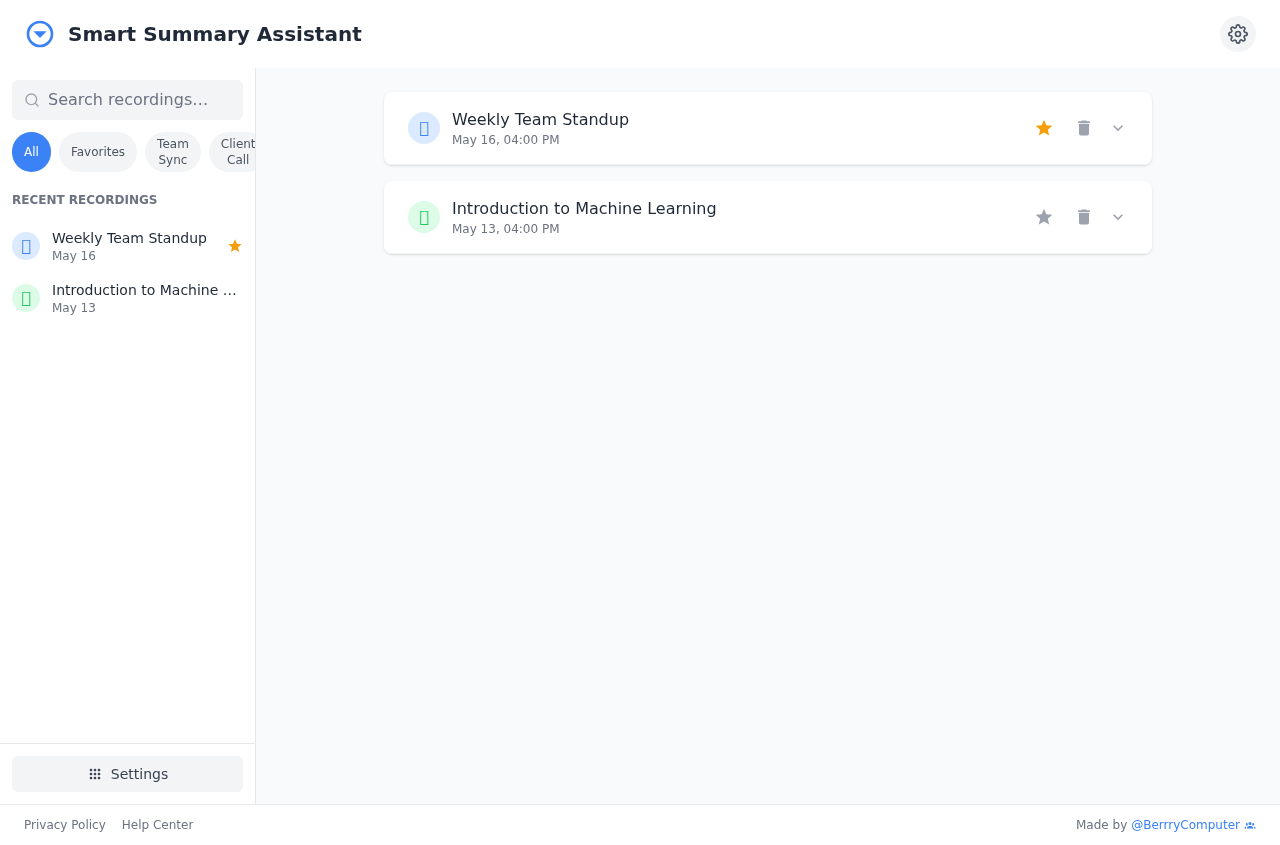1280x845 pixels.
Task: Delete the Weekly Team Standup recording
Action: click(1083, 128)
